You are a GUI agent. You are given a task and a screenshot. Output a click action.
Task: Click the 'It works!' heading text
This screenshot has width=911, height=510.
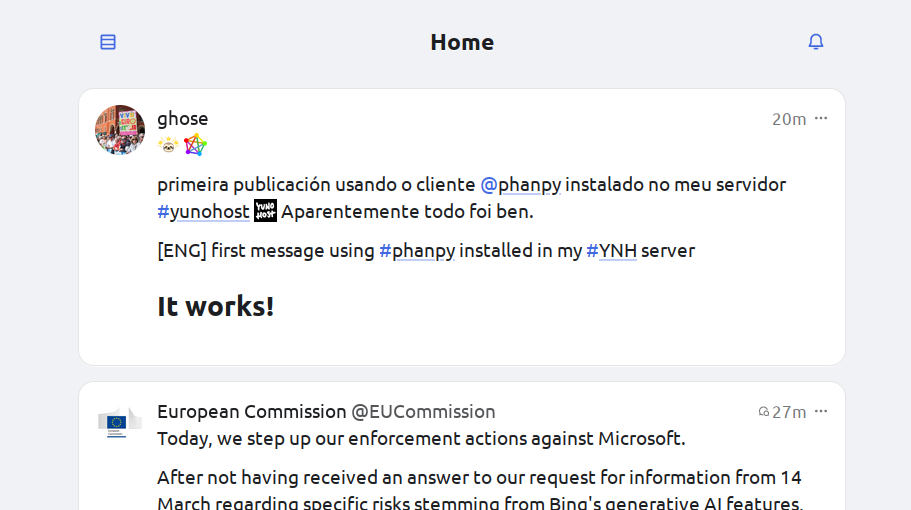(x=216, y=307)
